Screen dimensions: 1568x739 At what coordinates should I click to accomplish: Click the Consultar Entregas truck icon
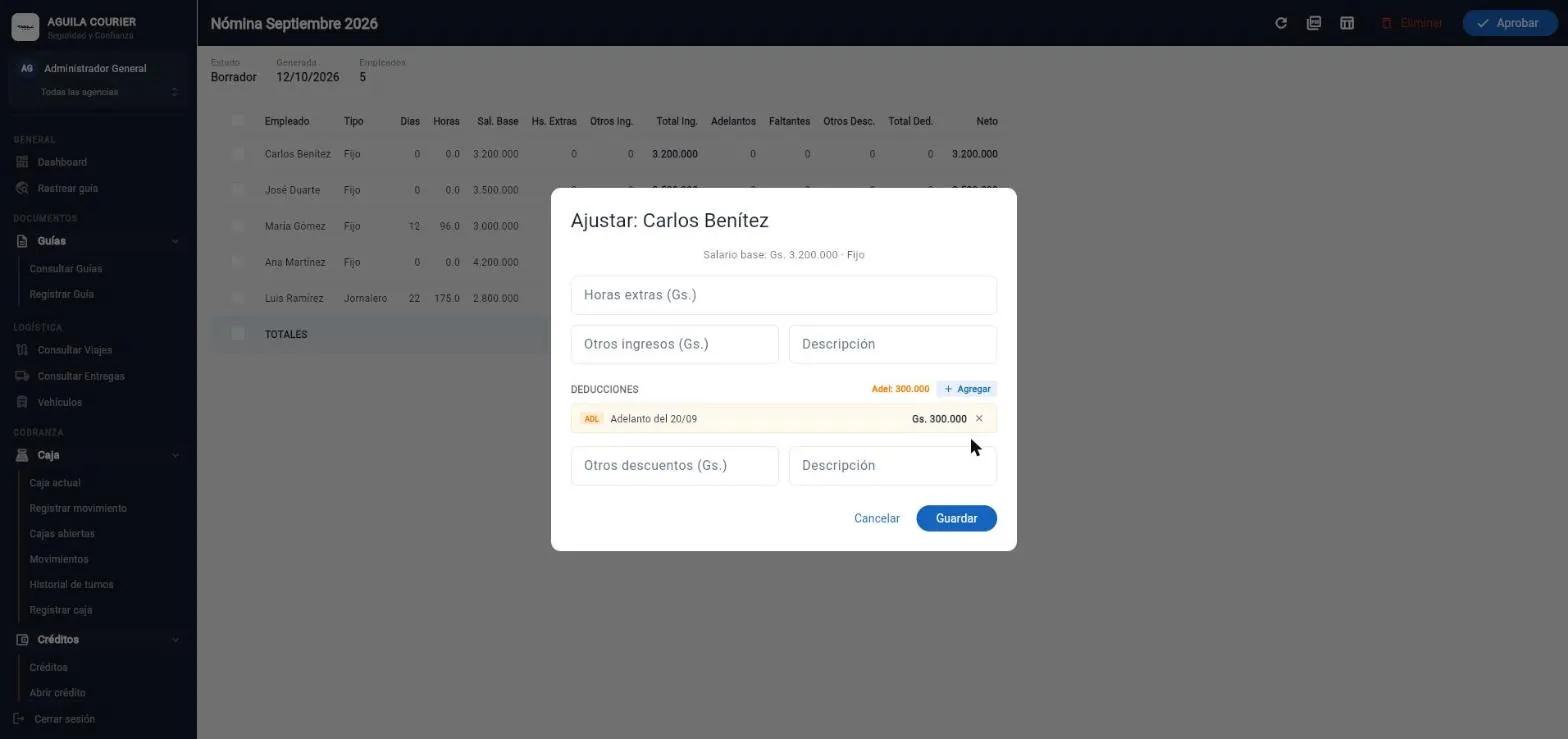click(x=22, y=376)
